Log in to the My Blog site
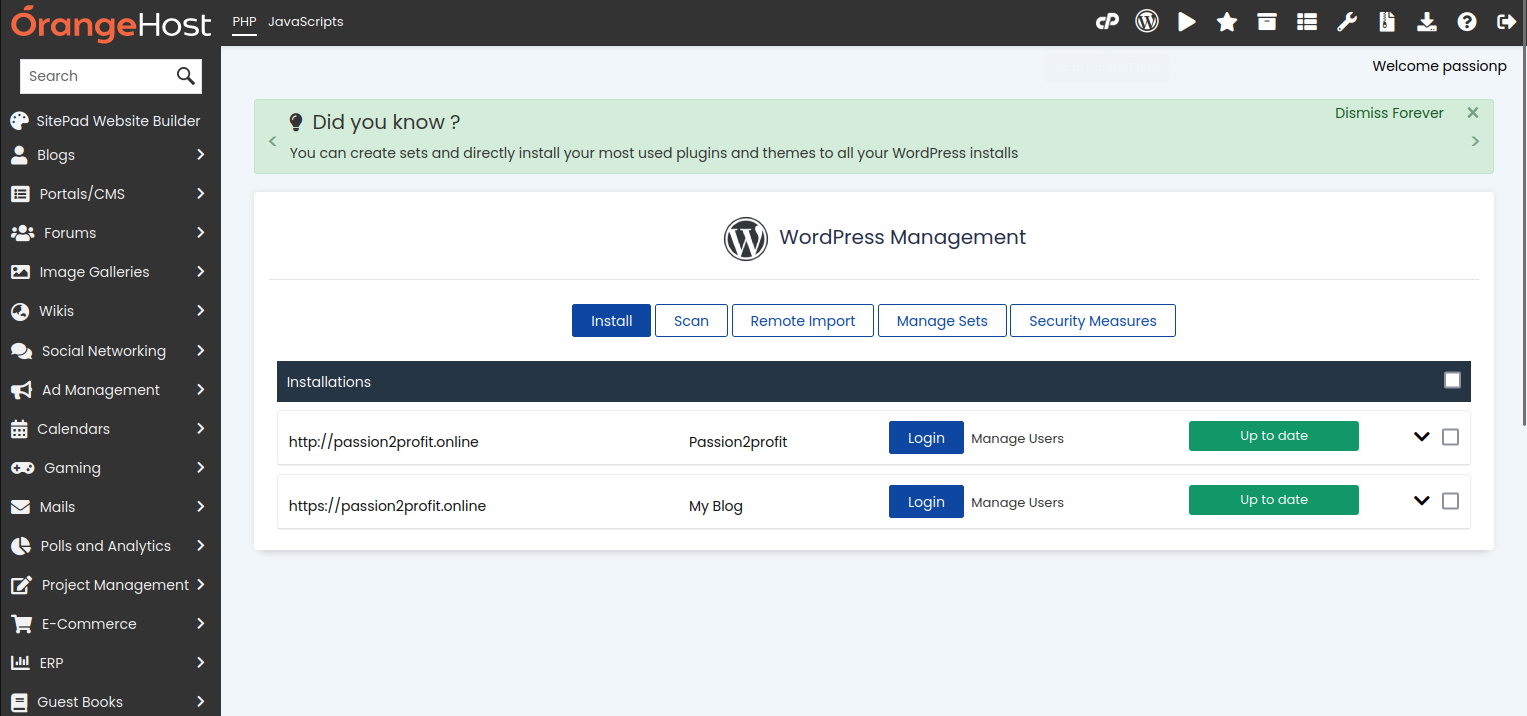The image size is (1527, 716). point(926,502)
